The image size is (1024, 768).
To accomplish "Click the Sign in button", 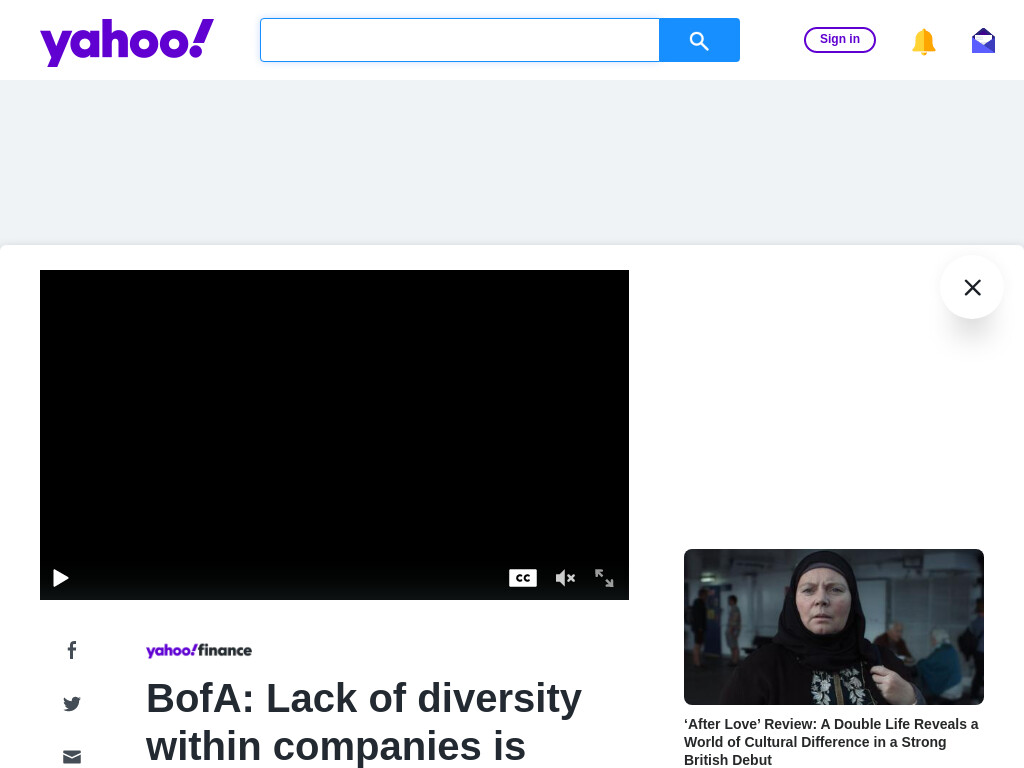I will click(840, 39).
